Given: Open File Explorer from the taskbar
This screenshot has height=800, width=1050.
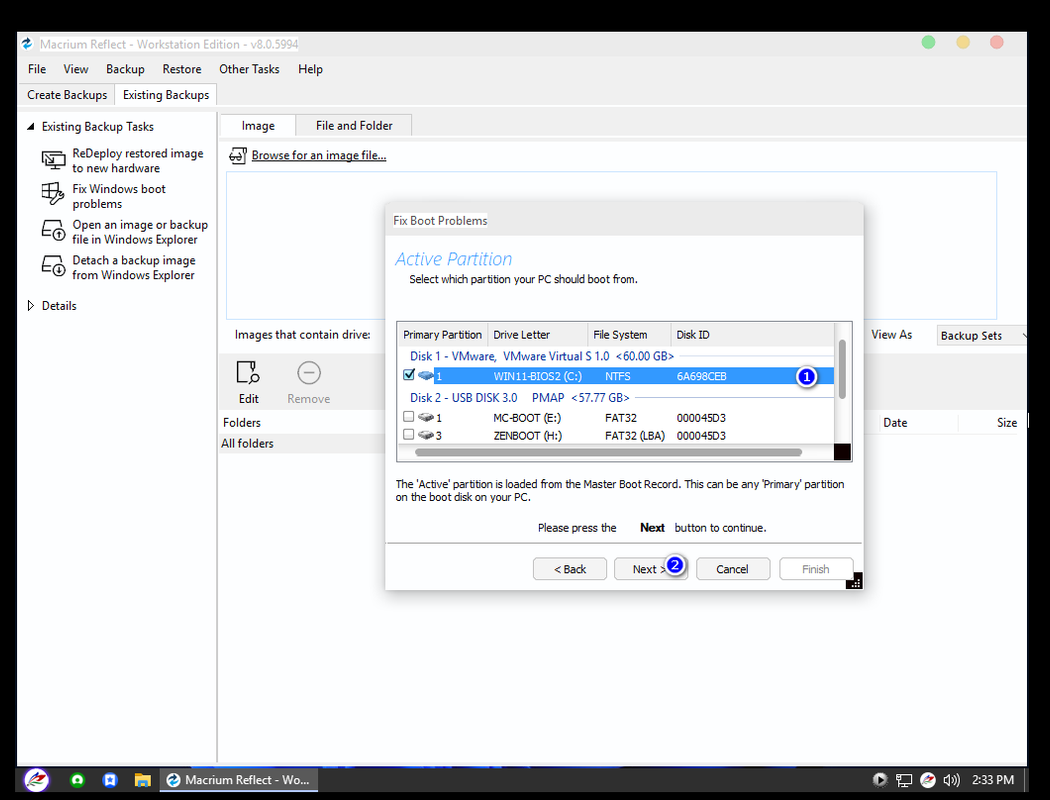Looking at the screenshot, I should point(142,780).
